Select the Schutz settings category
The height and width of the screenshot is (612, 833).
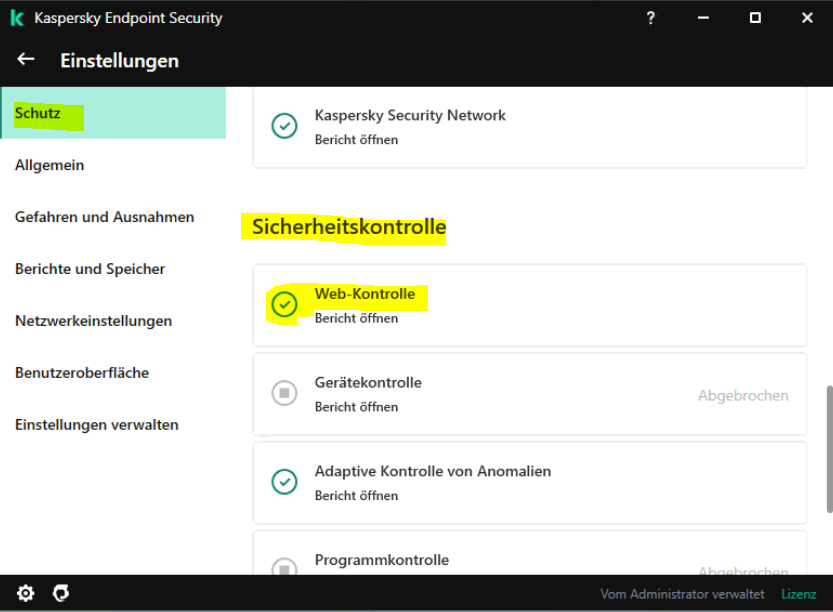[38, 113]
